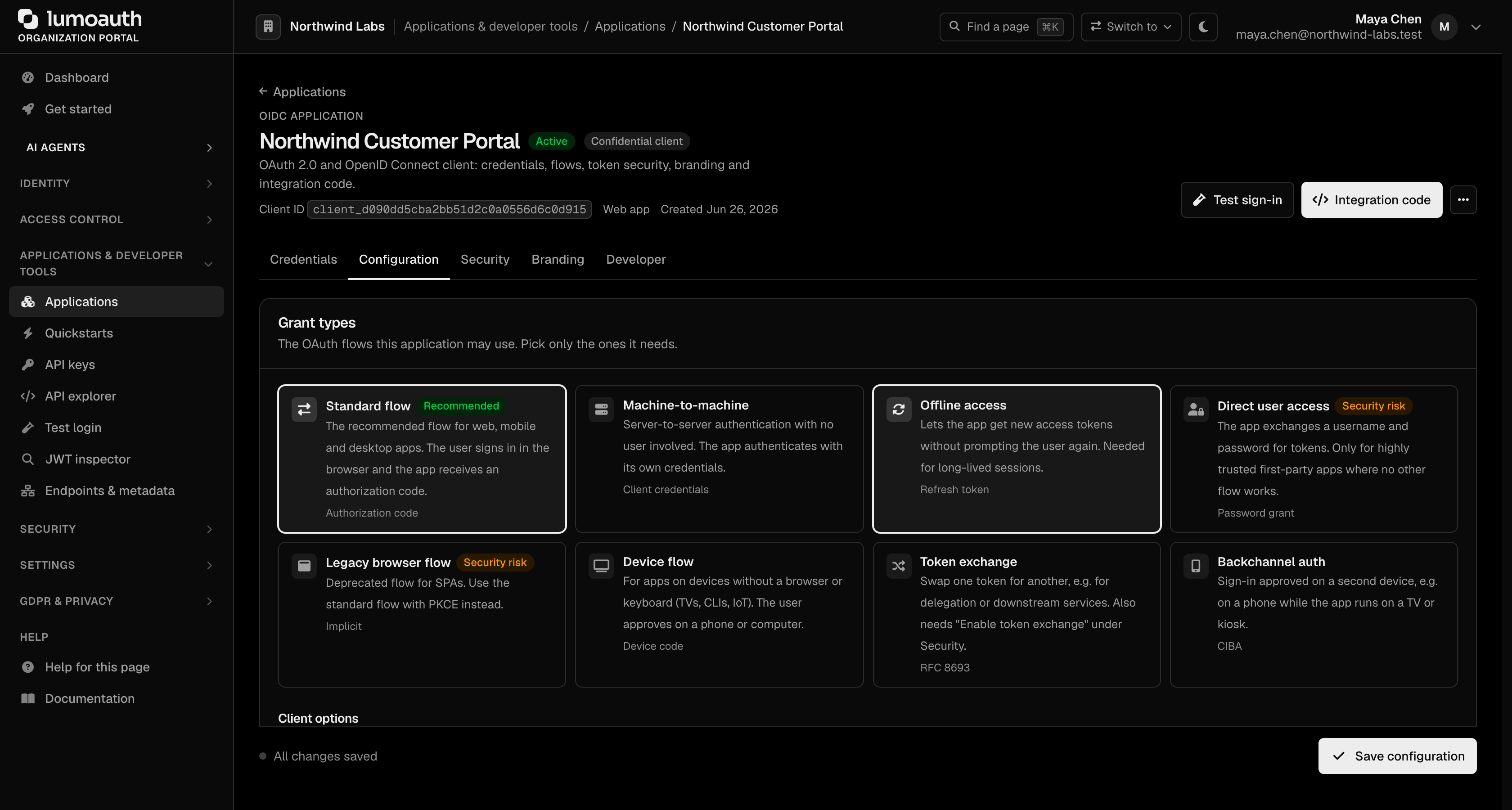Viewport: 1512px width, 810px height.
Task: Click the Active status badge
Action: [x=551, y=141]
